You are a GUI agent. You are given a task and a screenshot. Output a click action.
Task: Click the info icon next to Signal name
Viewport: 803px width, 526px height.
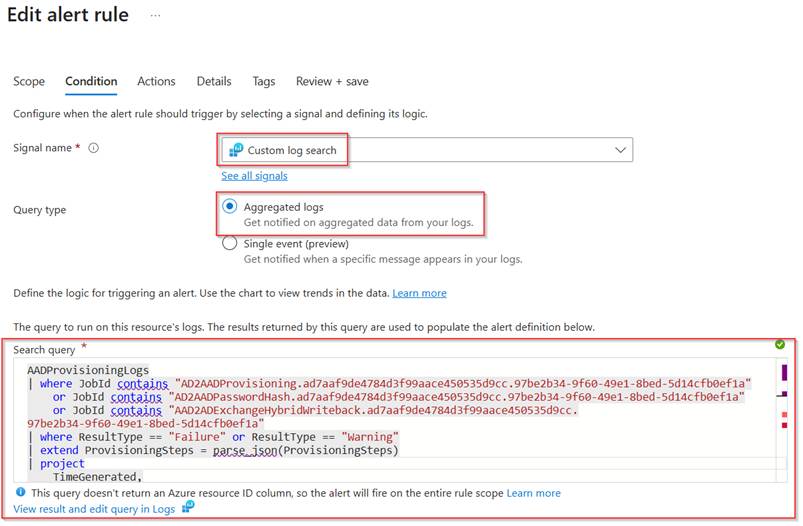(94, 148)
